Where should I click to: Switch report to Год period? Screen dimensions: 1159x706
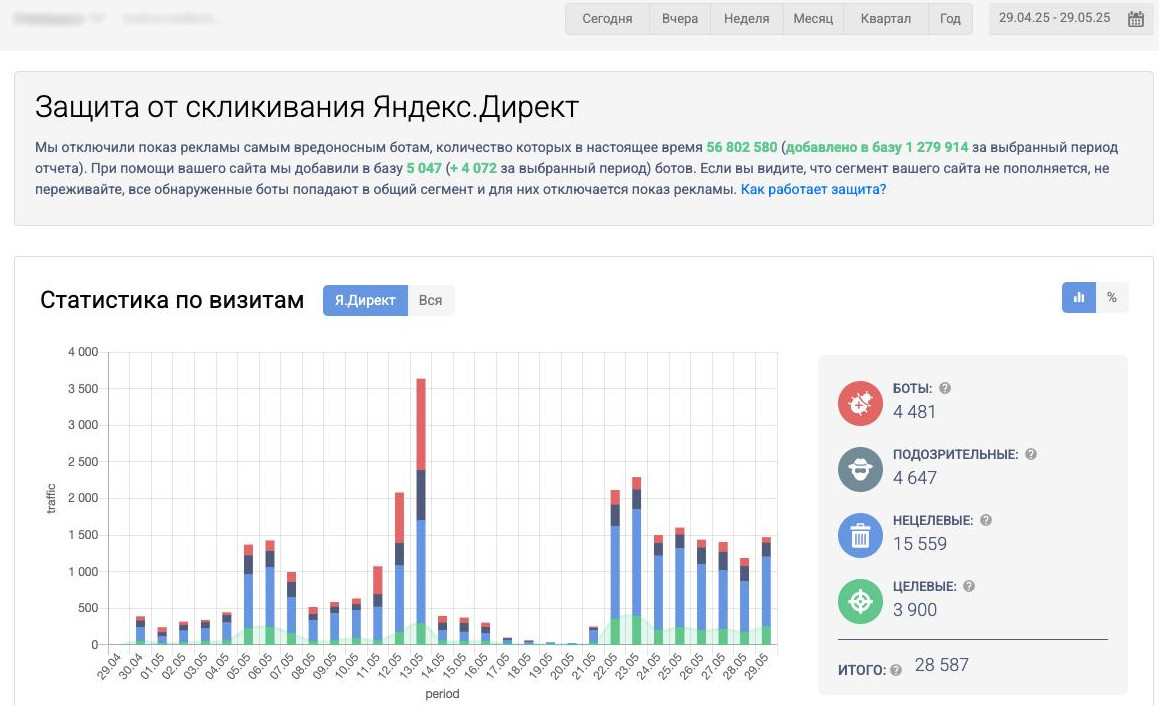pyautogui.click(x=951, y=18)
